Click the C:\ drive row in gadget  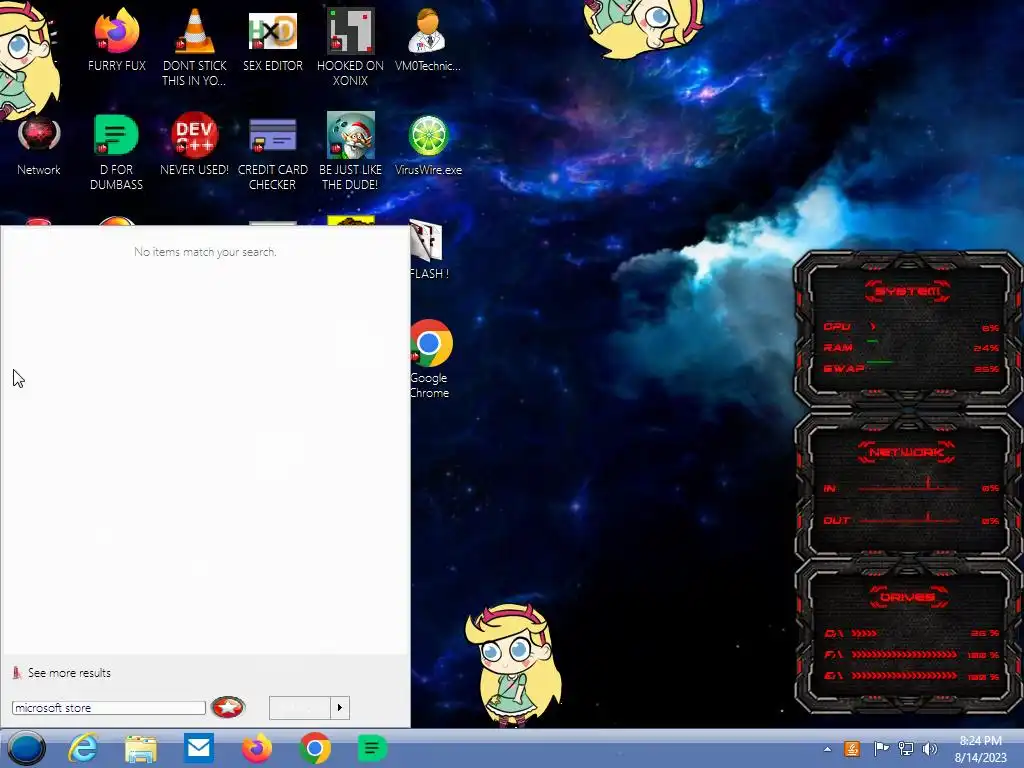pos(911,633)
